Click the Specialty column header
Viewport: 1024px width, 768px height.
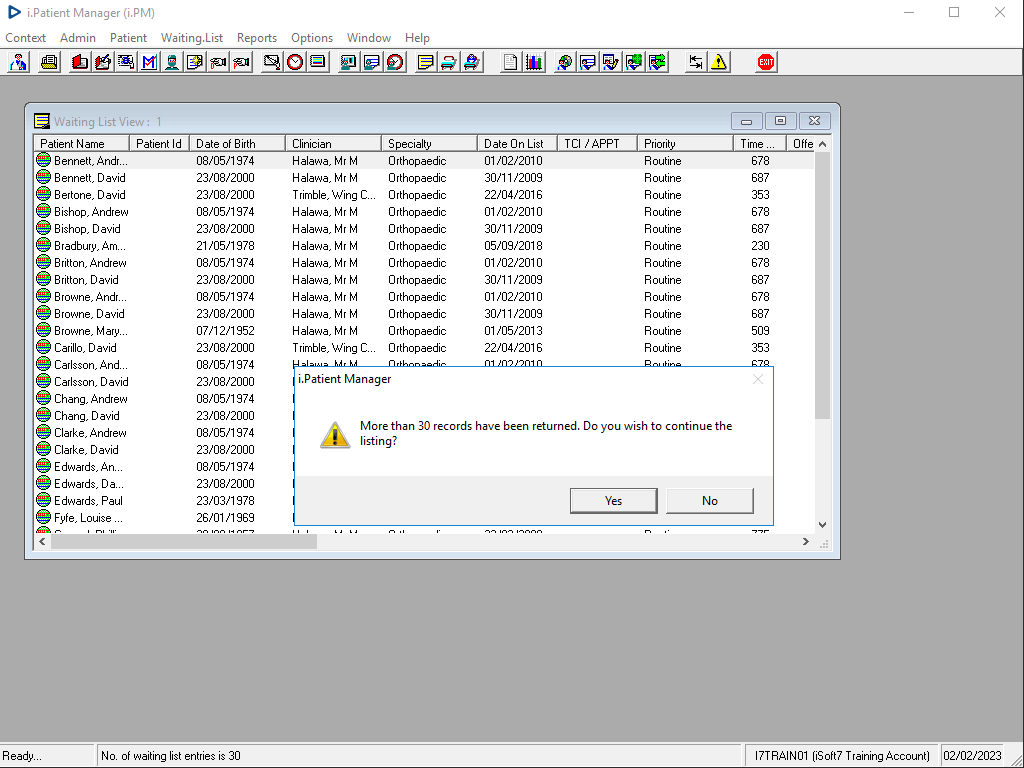[429, 144]
